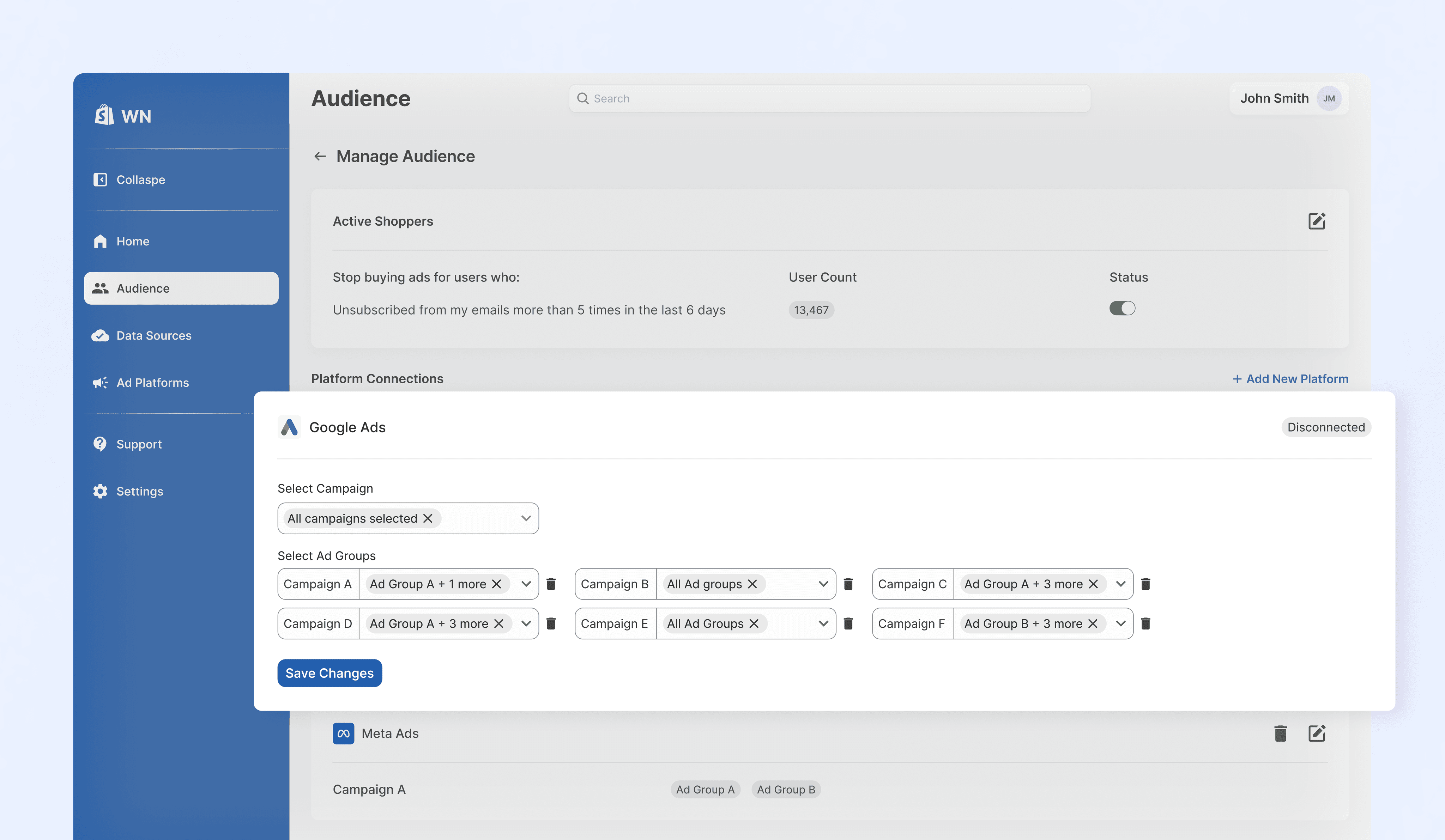Click the Settings gear icon
Image resolution: width=1445 pixels, height=840 pixels.
tap(100, 491)
